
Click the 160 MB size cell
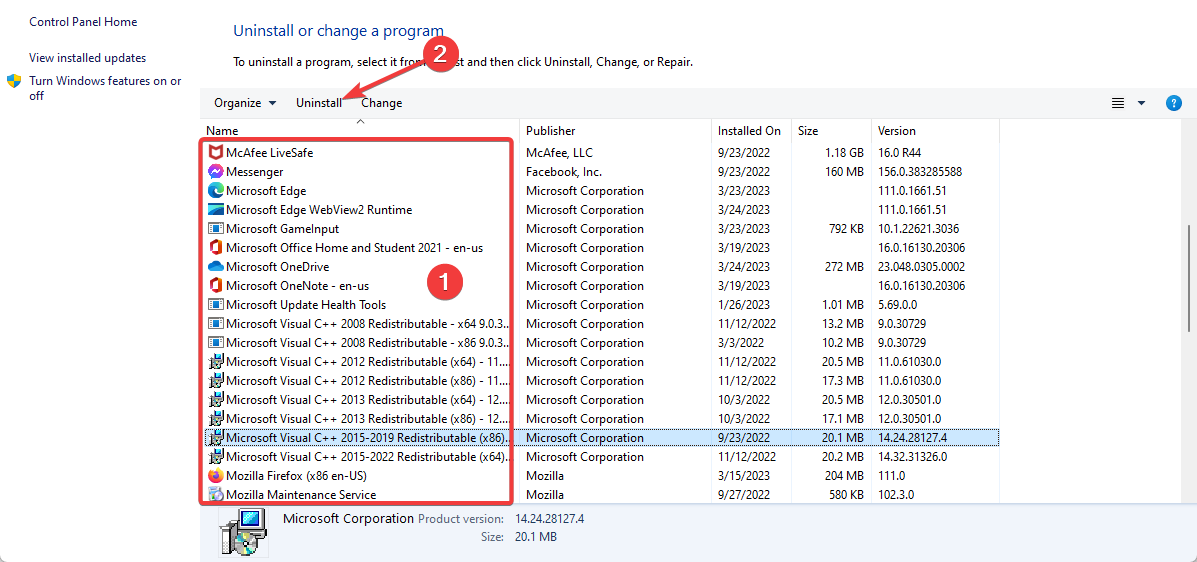pos(844,172)
